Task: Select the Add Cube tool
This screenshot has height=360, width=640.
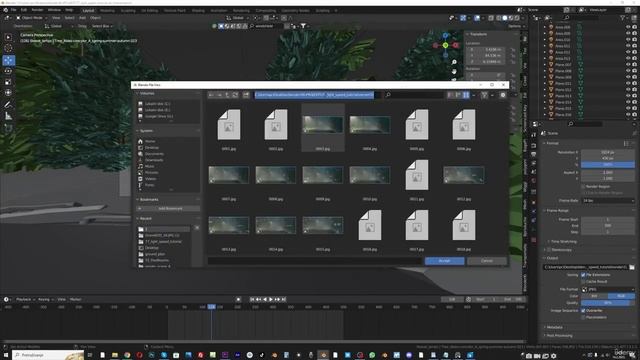Action: click(x=8, y=128)
